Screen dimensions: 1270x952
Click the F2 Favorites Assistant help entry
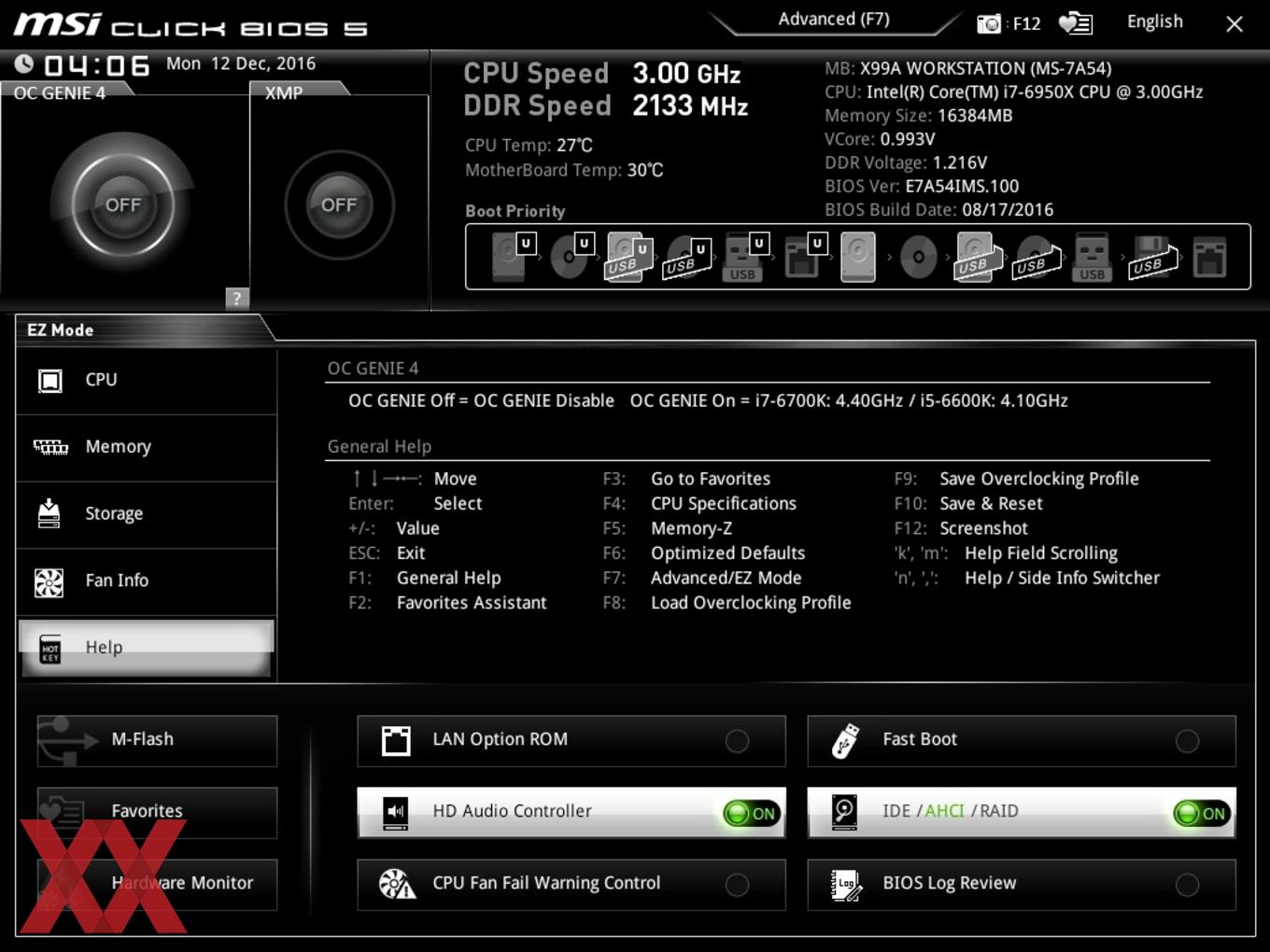447,603
